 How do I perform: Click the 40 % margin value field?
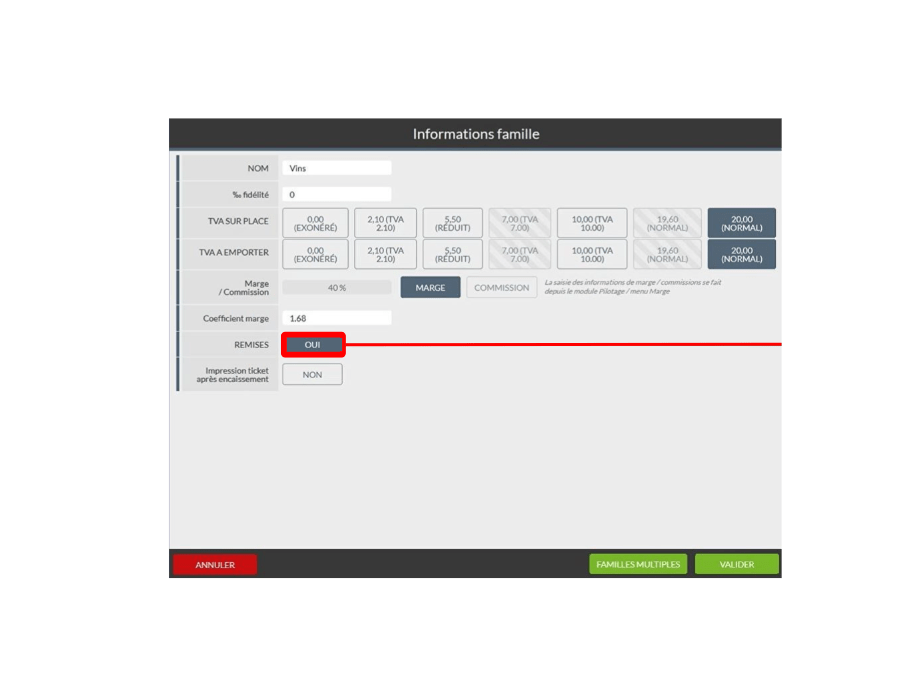coord(336,287)
